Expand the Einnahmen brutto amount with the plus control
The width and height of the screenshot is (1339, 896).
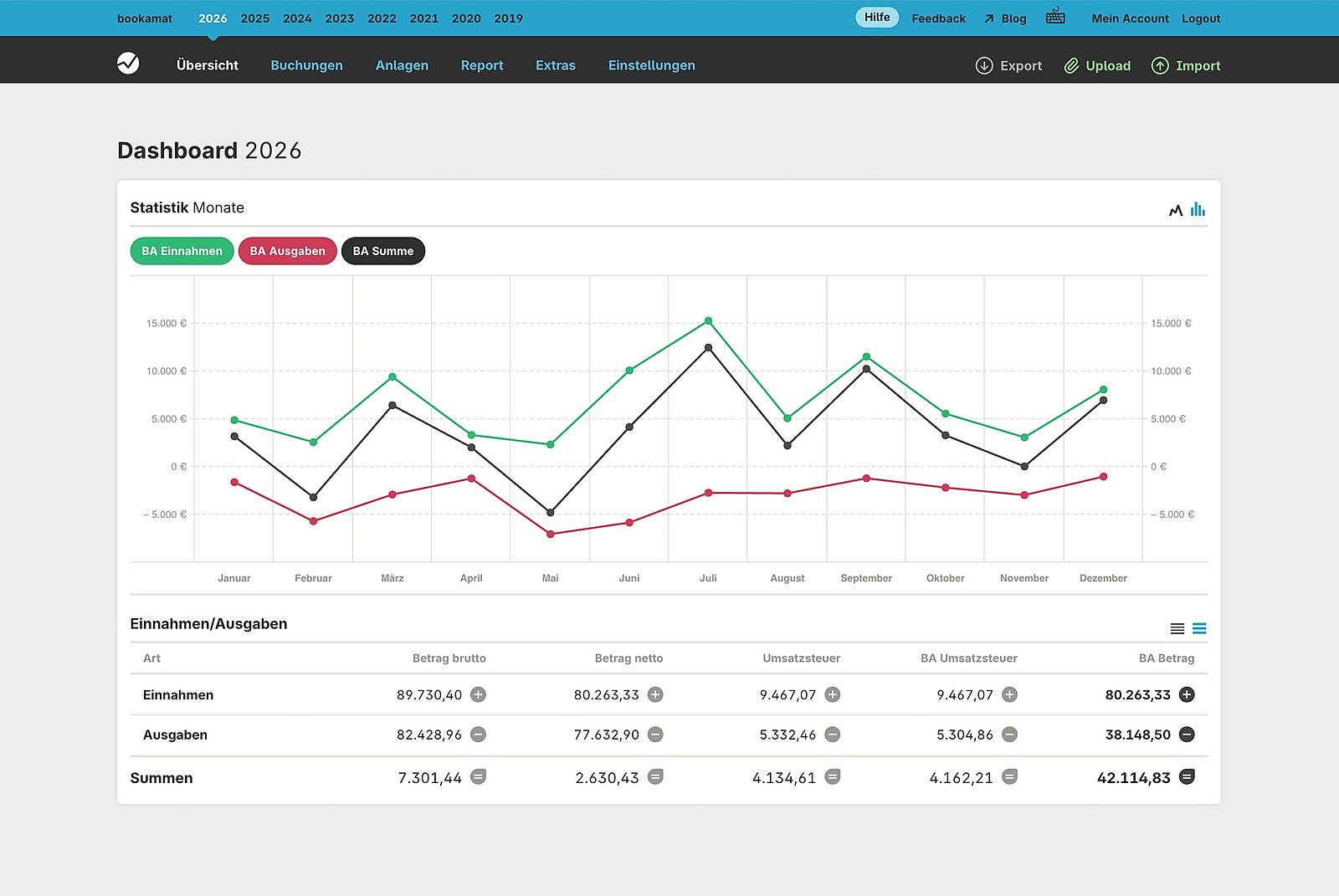[479, 694]
